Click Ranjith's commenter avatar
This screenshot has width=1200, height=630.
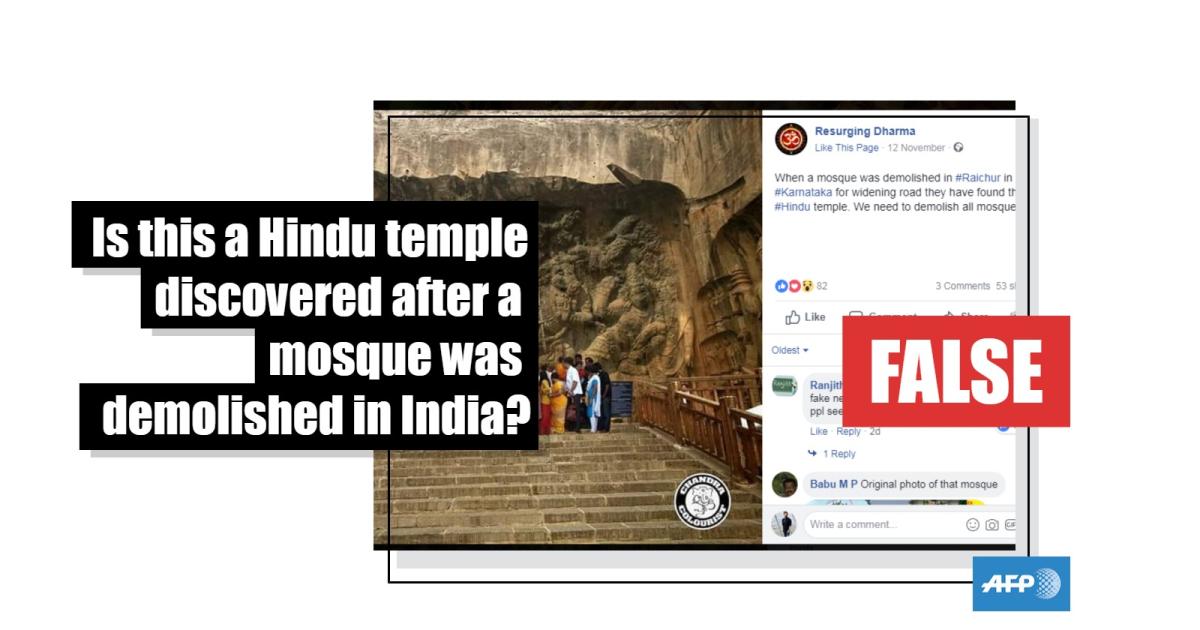tap(786, 387)
